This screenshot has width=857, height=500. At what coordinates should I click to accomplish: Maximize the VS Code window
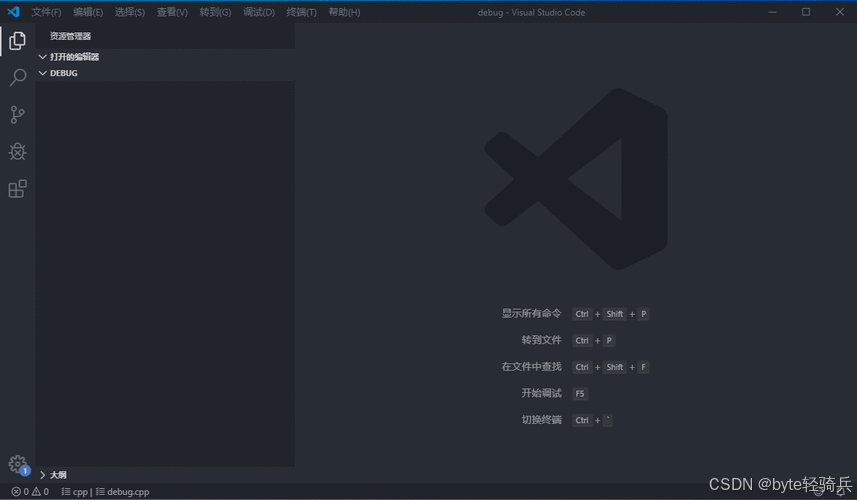point(806,12)
